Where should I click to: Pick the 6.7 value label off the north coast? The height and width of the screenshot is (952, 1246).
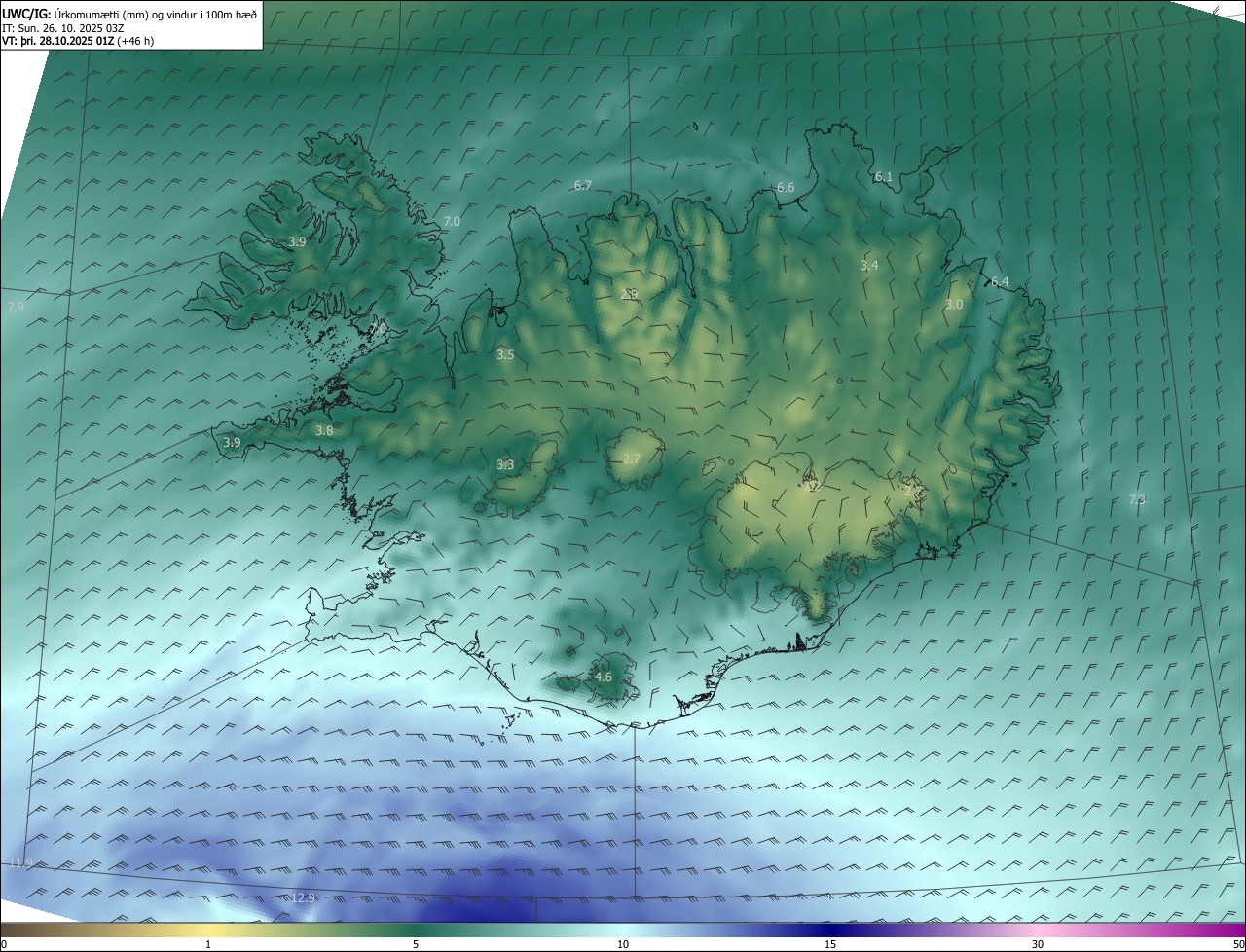click(x=582, y=185)
